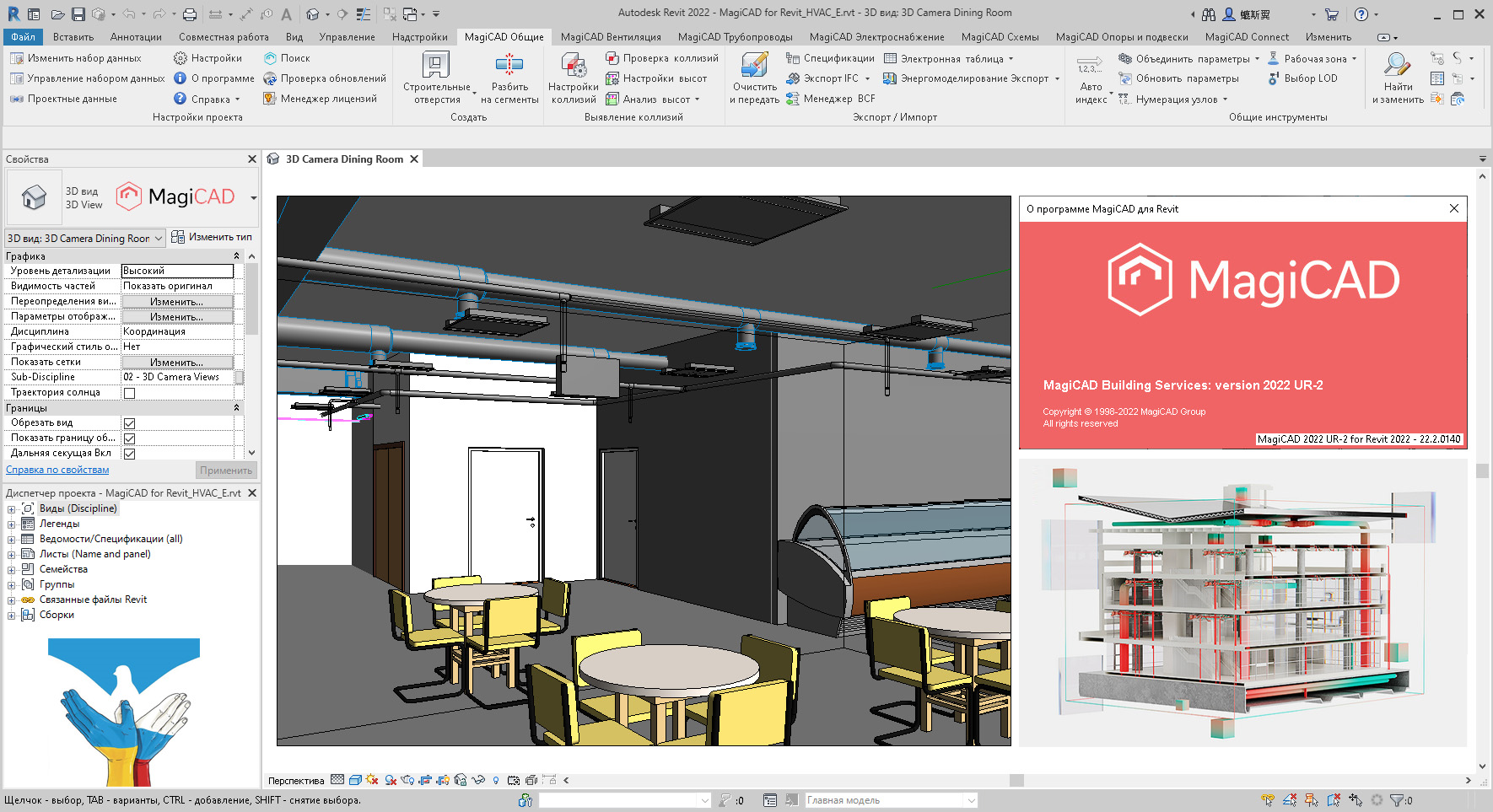The width and height of the screenshot is (1493, 812).
Task: Open О программе info
Action: point(214,78)
